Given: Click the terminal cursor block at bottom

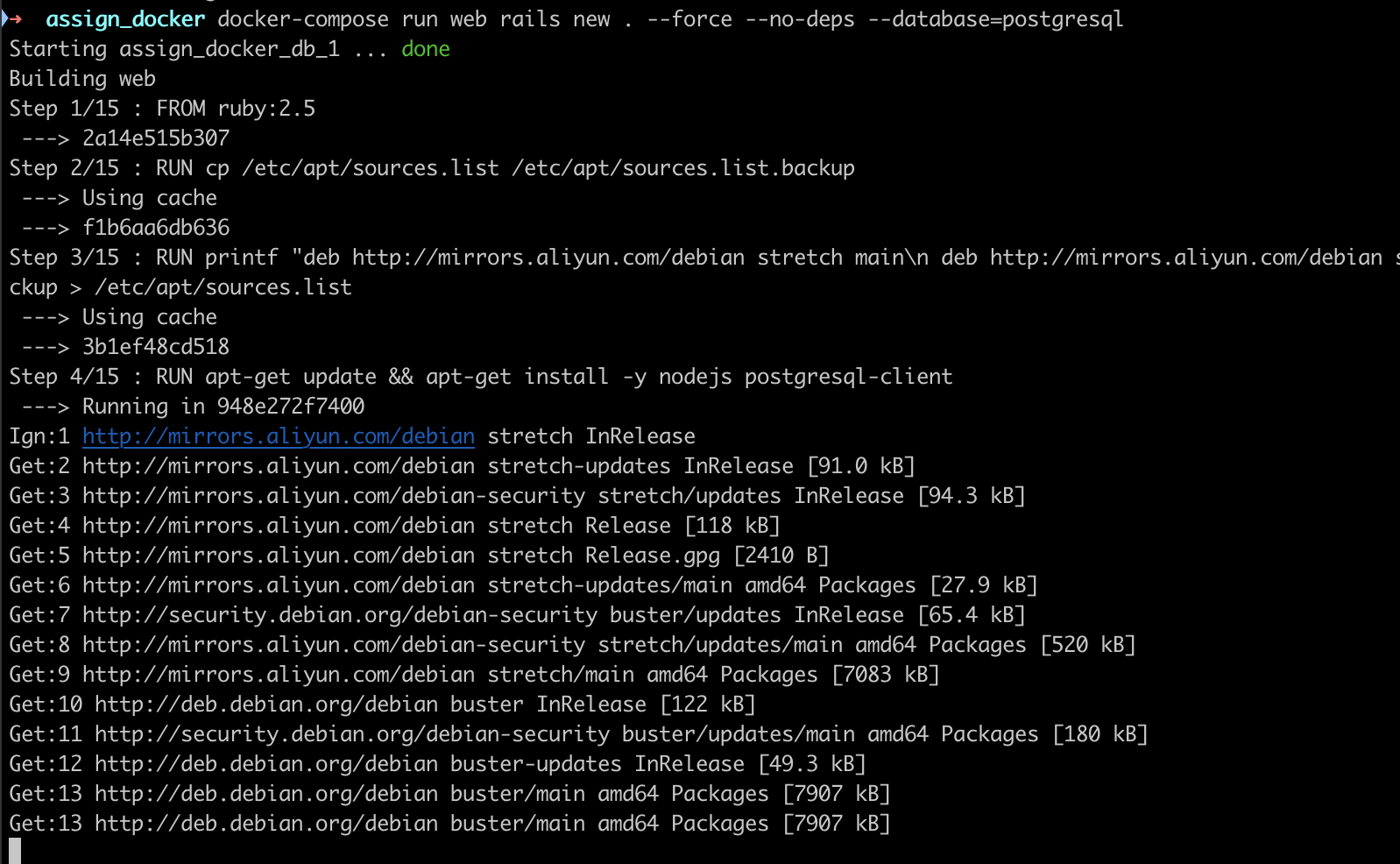Looking at the screenshot, I should coord(15,851).
